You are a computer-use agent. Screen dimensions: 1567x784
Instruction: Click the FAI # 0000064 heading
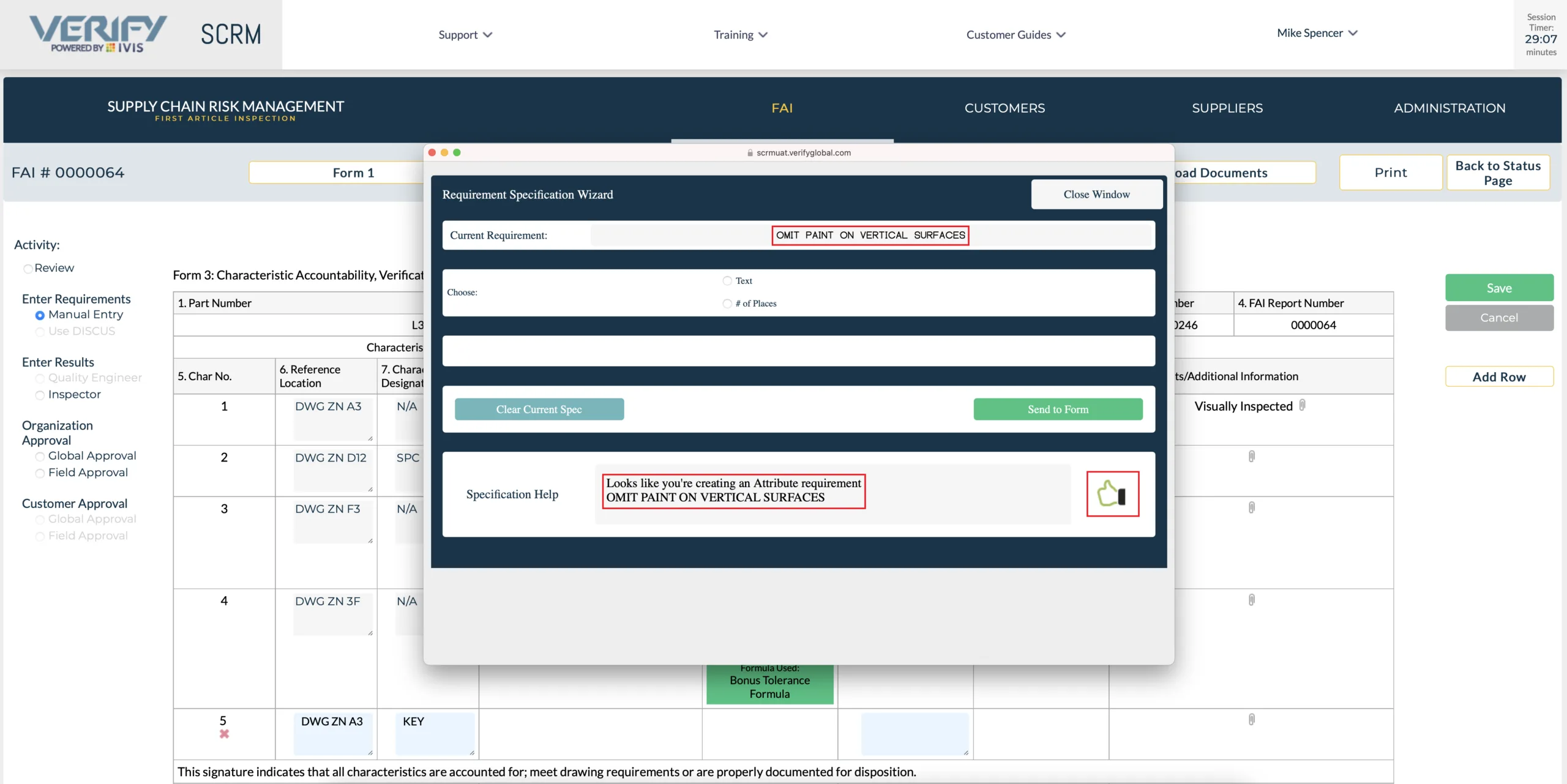(x=68, y=173)
